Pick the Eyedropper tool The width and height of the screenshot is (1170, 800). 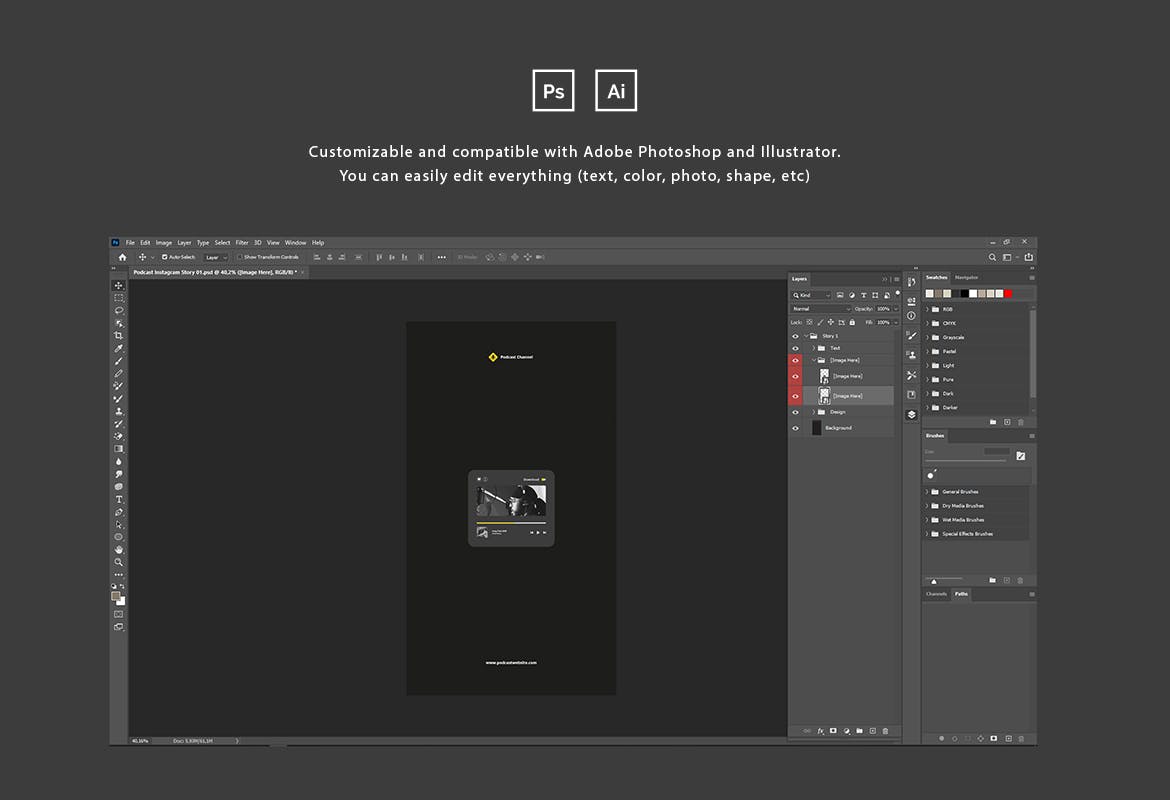pos(119,349)
